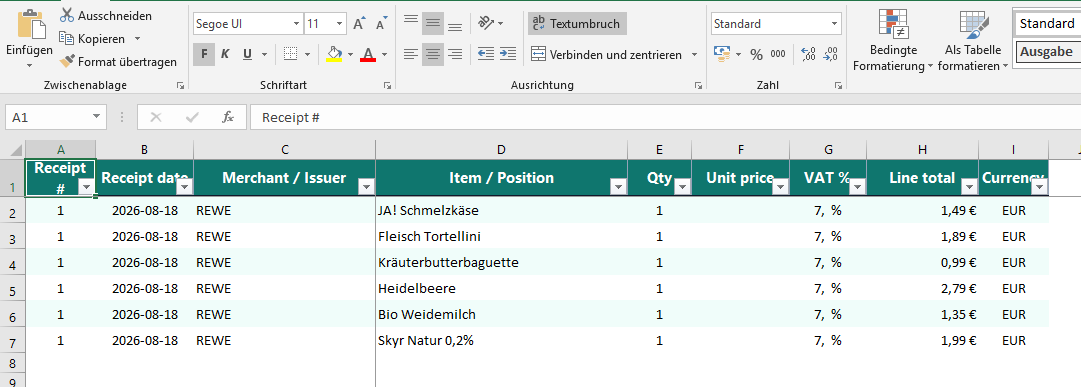Toggle the Textumbruch wrap text button
Image resolution: width=1081 pixels, height=387 pixels.
[x=577, y=23]
